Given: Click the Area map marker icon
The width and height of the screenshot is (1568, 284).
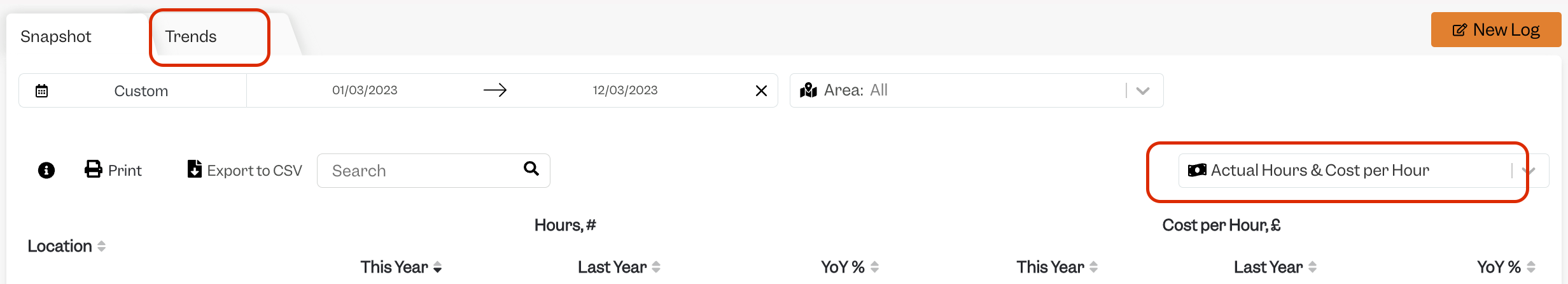Looking at the screenshot, I should tap(808, 90).
